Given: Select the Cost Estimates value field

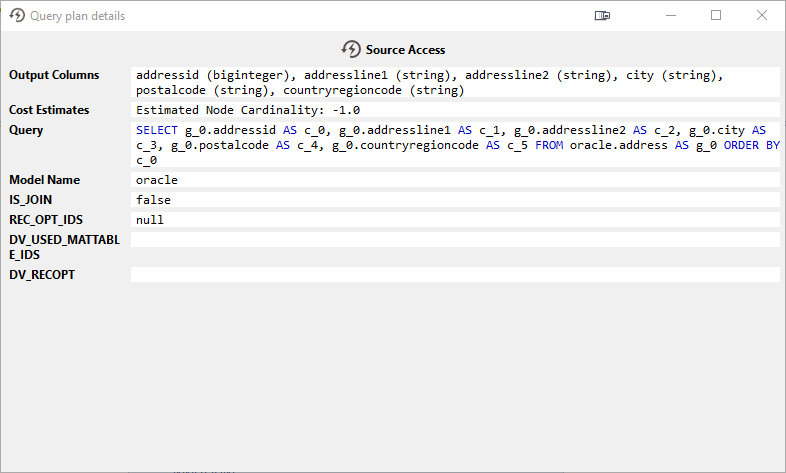Looking at the screenshot, I should click(454, 110).
